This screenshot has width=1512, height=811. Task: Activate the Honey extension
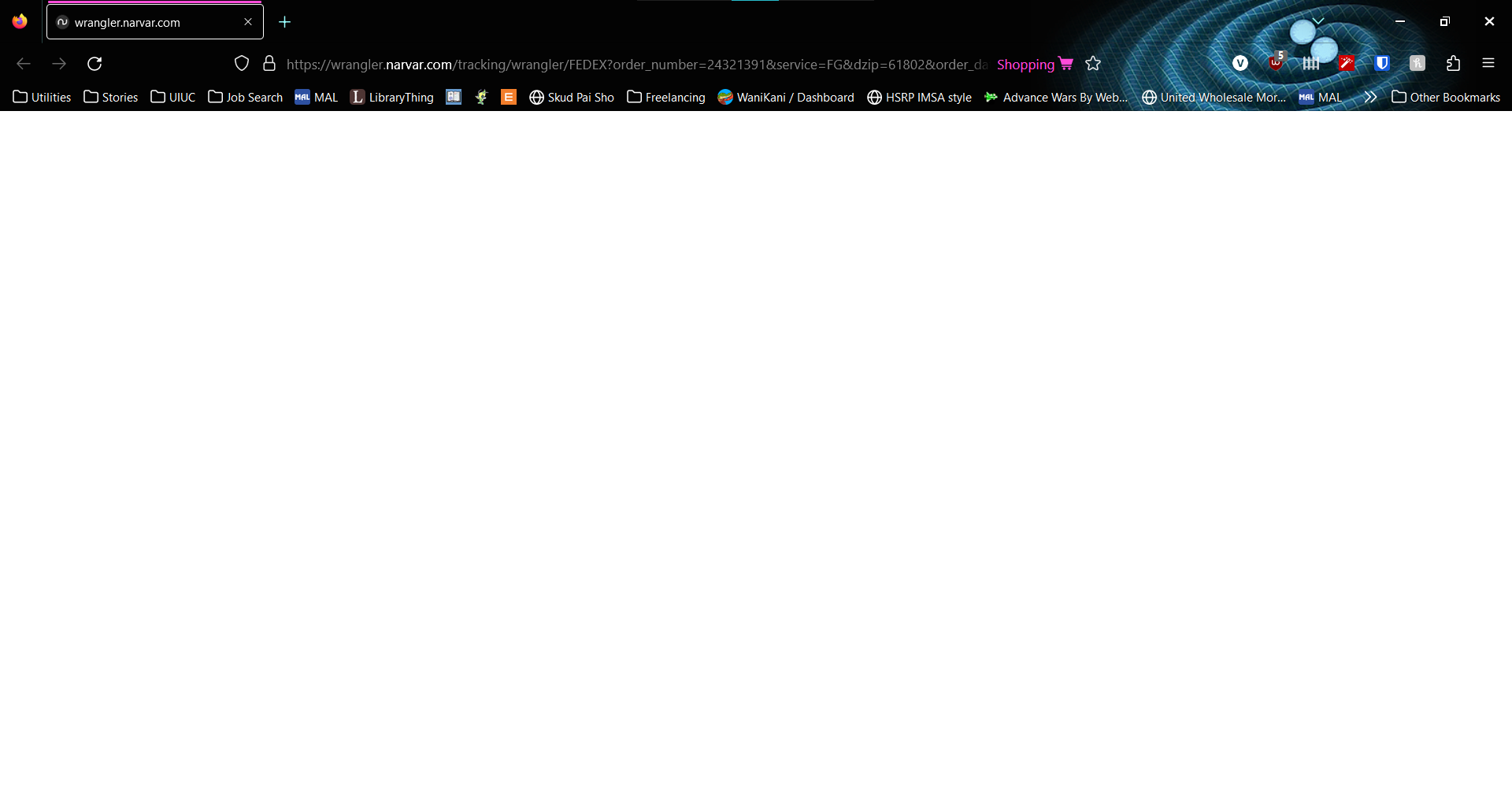click(x=1417, y=63)
